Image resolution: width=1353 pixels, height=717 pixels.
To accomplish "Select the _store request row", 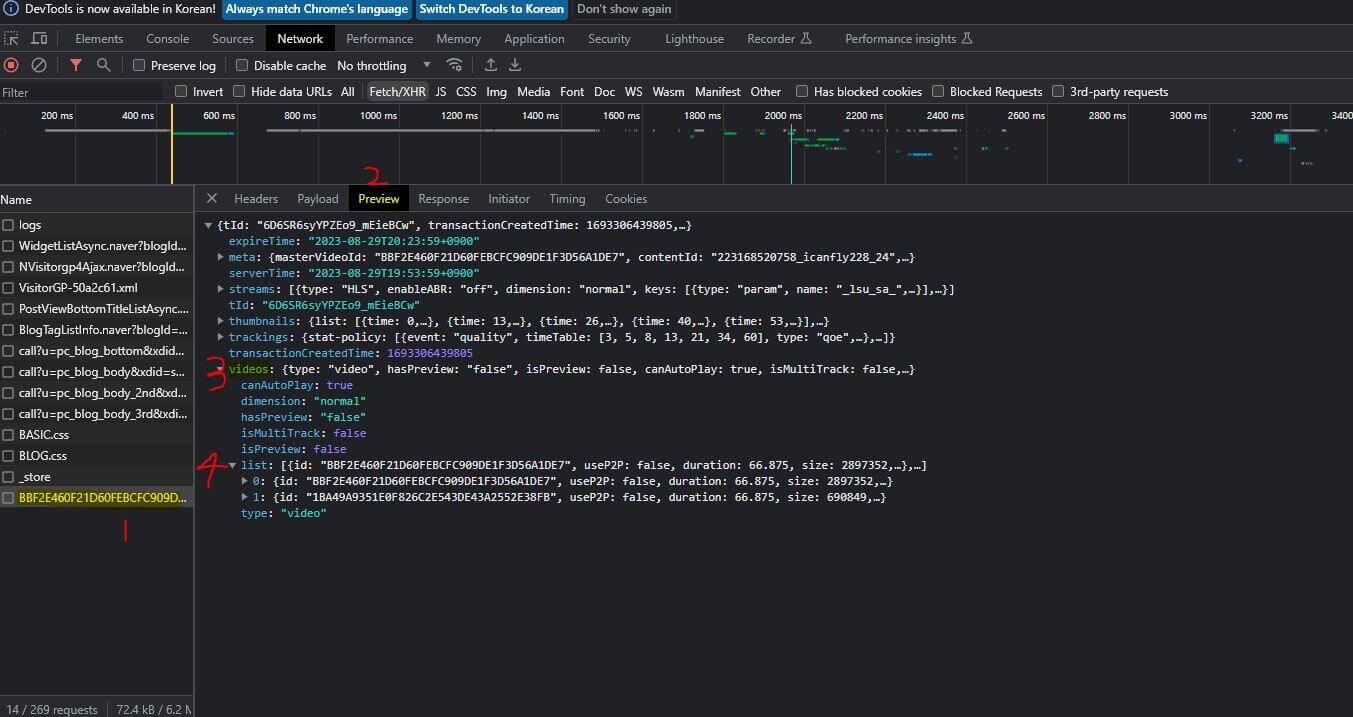I will coord(96,477).
